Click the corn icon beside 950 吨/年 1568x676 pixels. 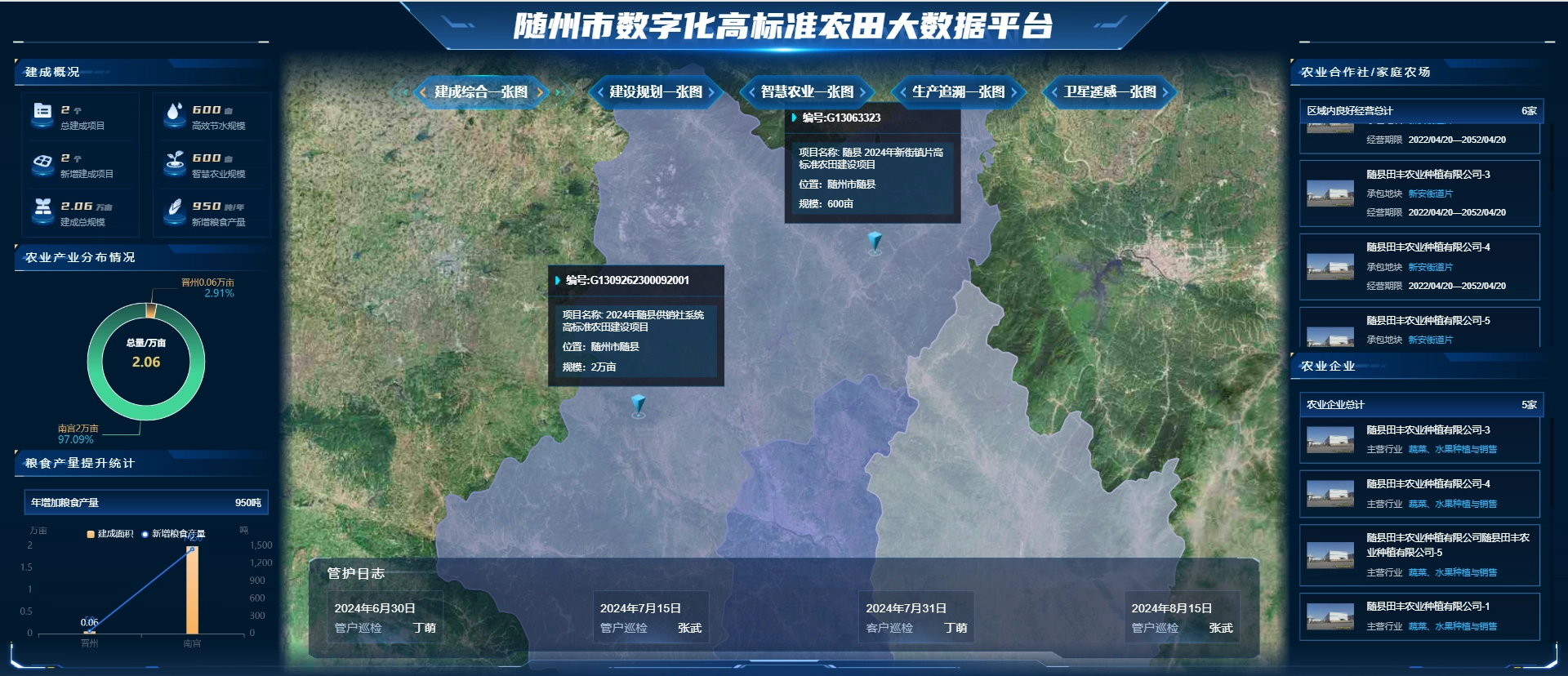point(174,211)
